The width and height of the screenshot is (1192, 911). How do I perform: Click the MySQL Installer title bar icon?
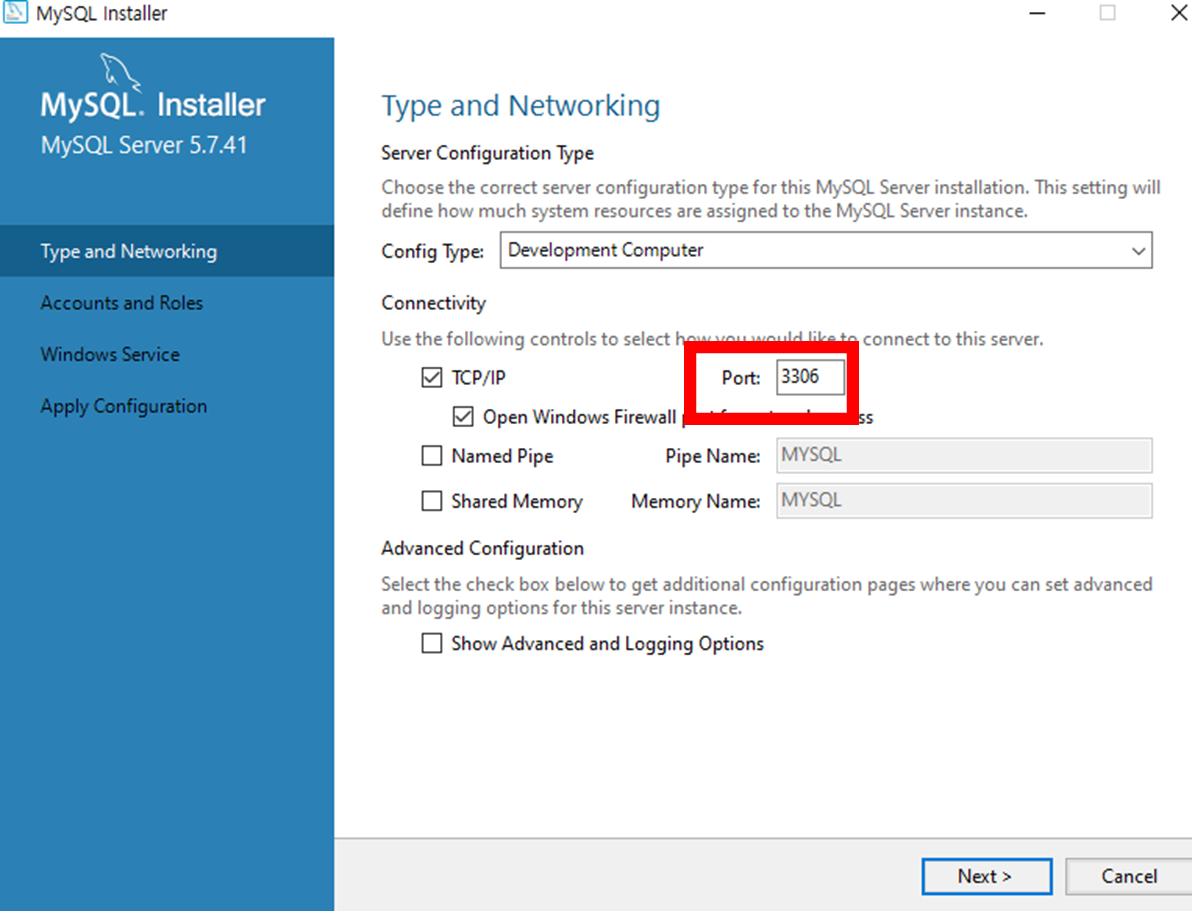pos(15,13)
